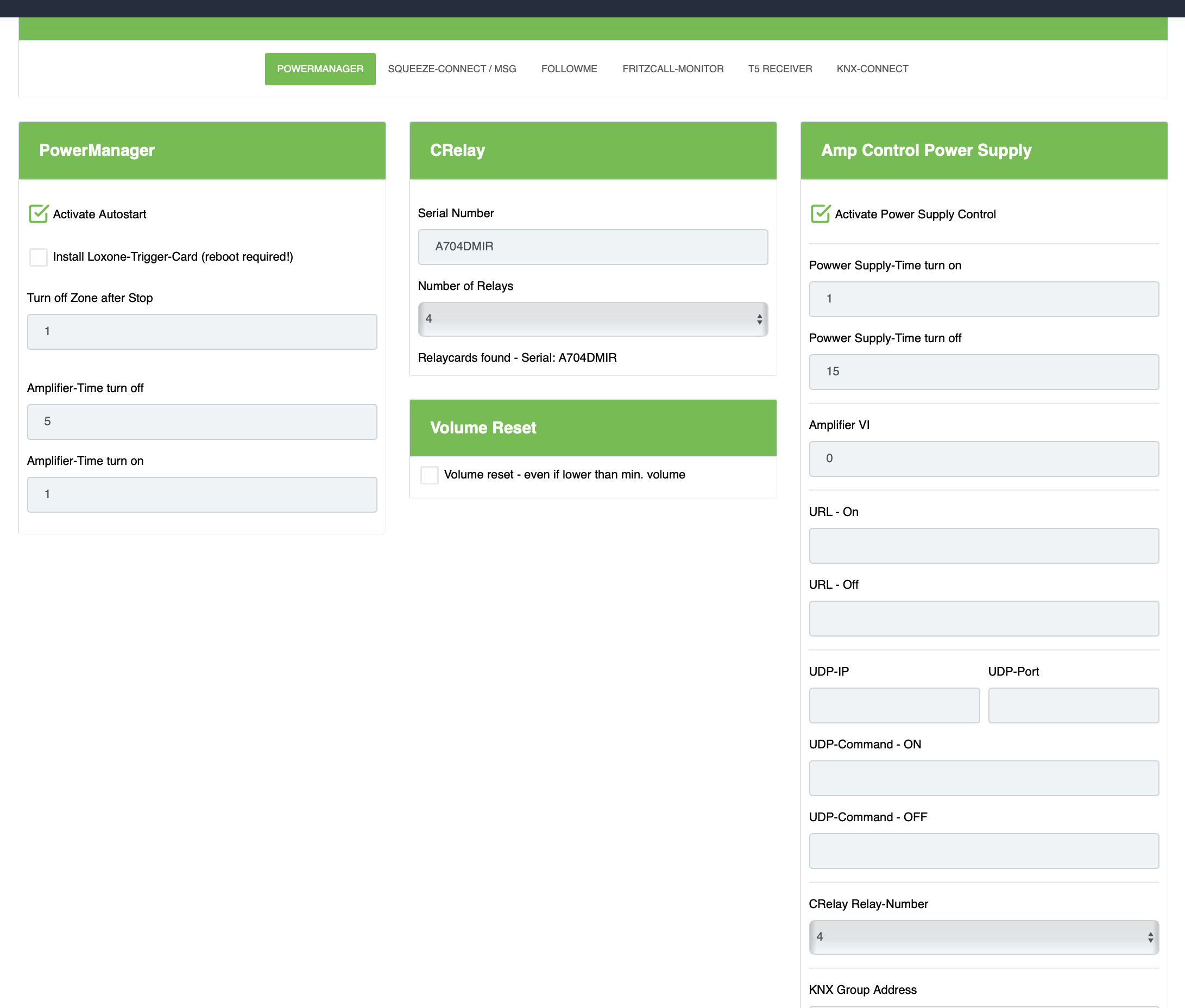Switch to the Squeeze-Connect / MSG tab

(451, 69)
